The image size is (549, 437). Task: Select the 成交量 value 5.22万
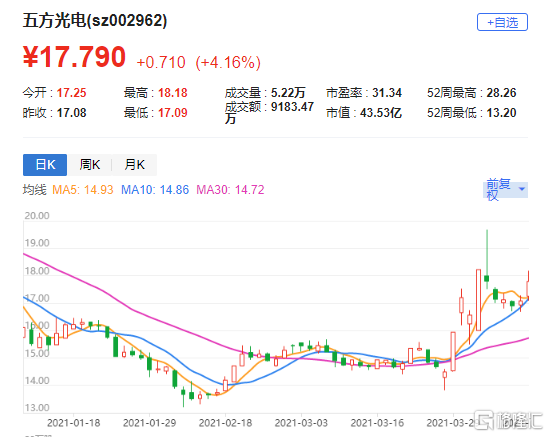tap(288, 93)
